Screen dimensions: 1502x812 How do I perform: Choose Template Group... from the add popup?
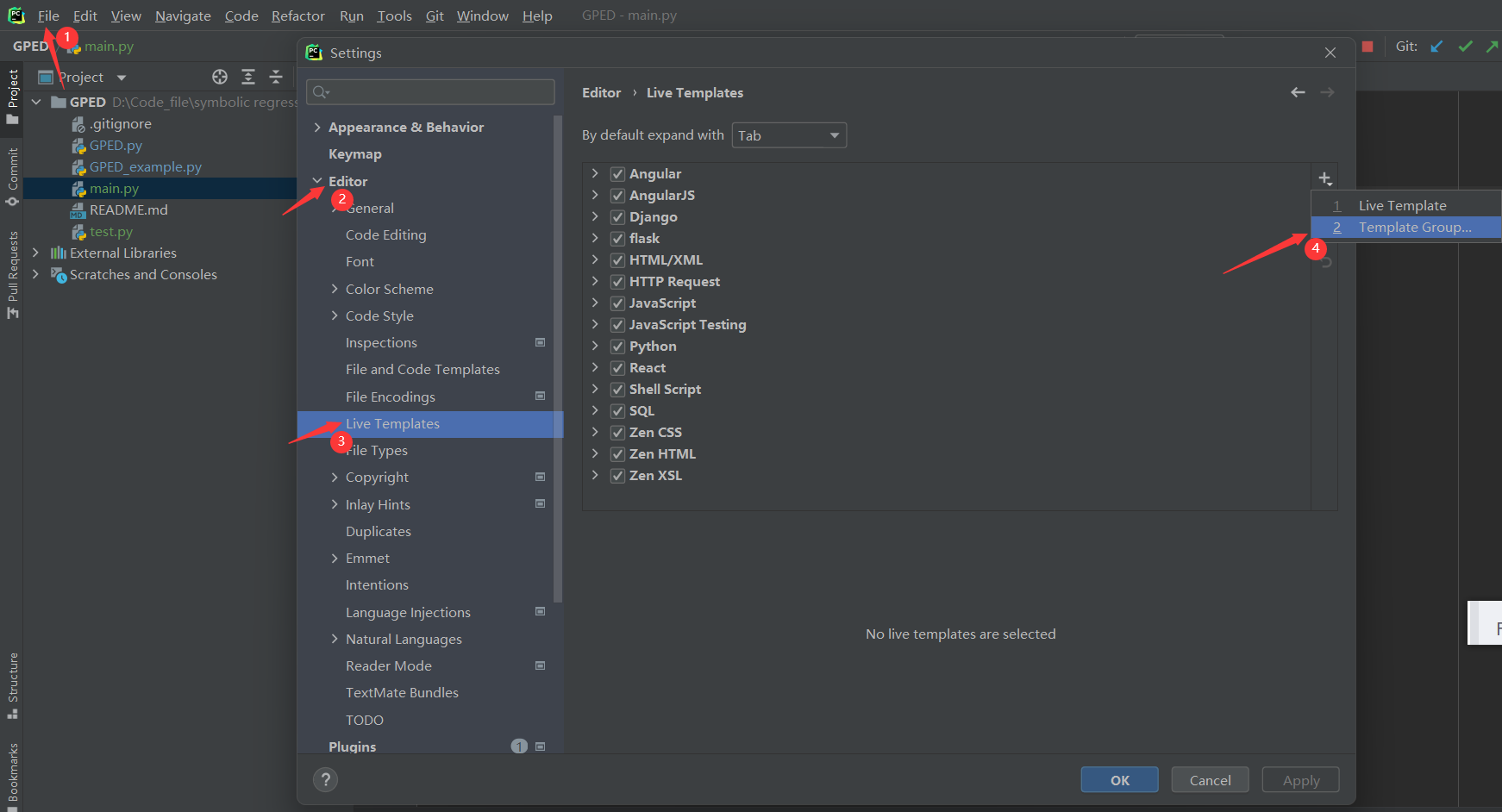click(x=1406, y=227)
